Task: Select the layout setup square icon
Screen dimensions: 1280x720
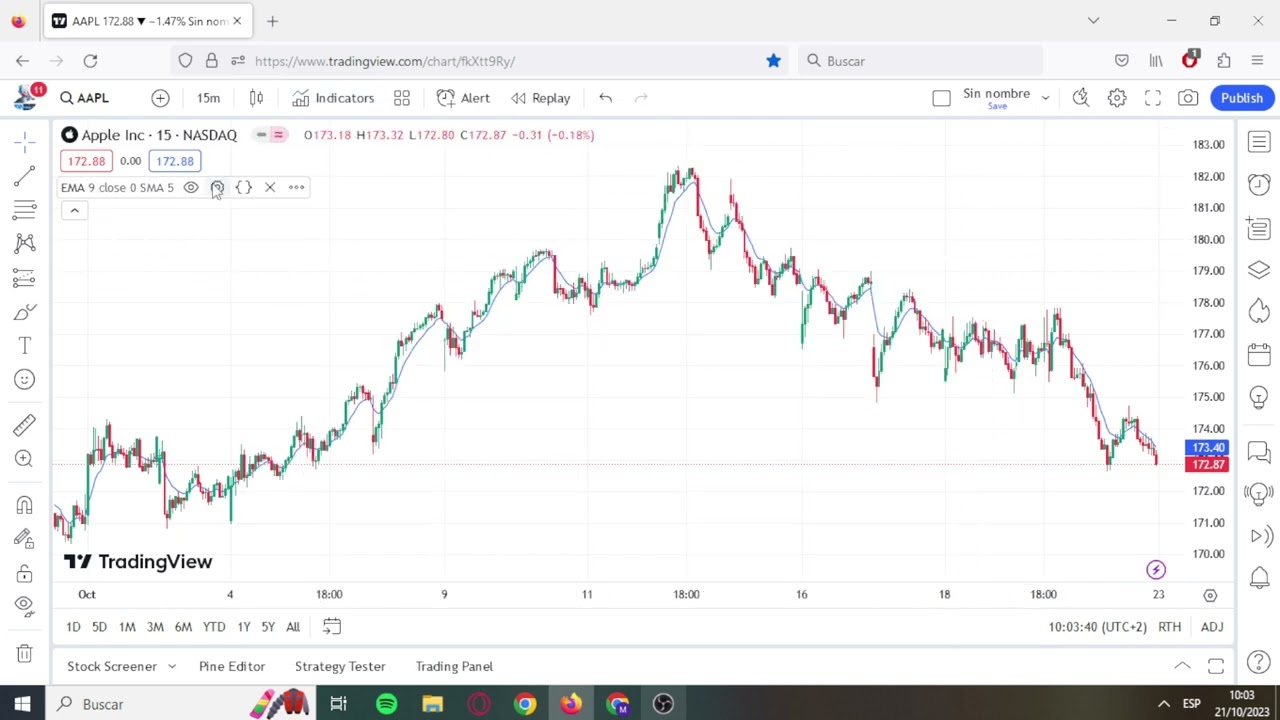Action: point(941,98)
